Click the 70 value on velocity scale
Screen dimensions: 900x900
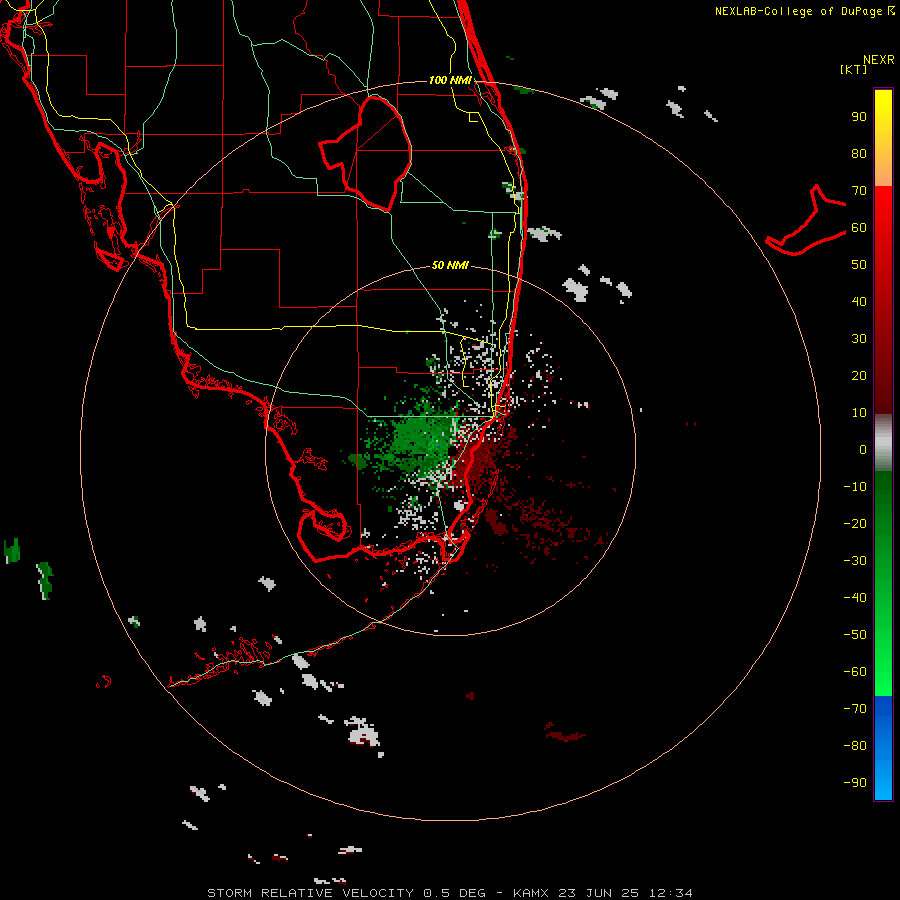pos(859,191)
